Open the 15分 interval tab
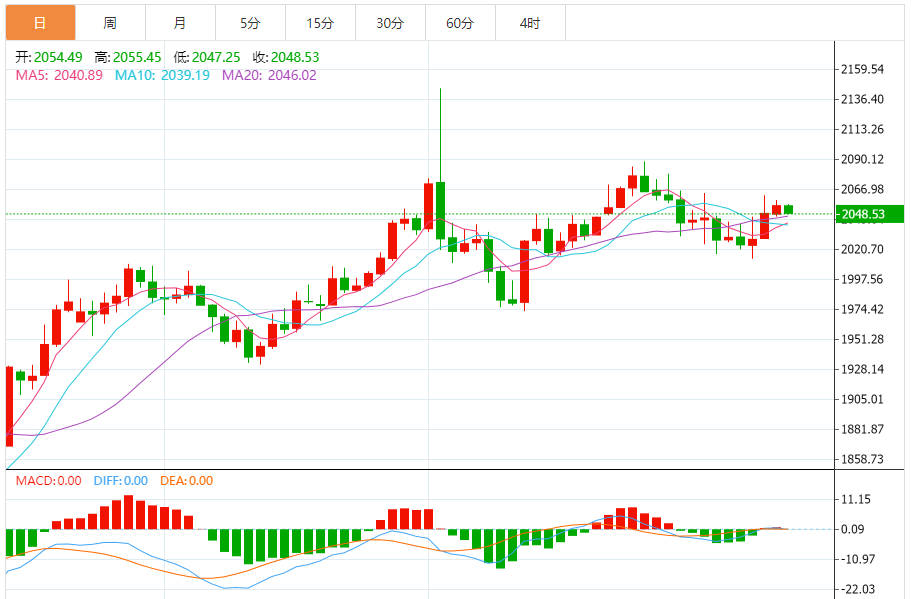The height and width of the screenshot is (599, 913). [x=320, y=23]
